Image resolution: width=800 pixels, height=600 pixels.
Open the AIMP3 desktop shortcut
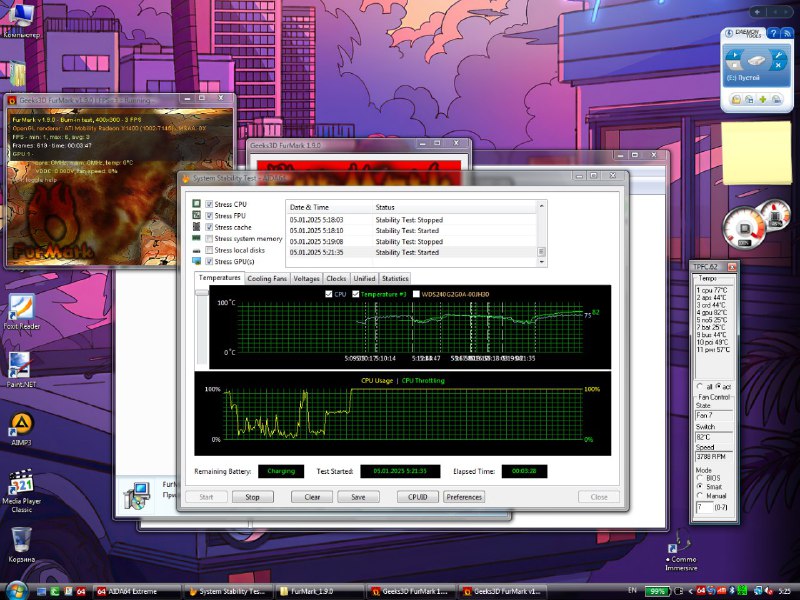click(21, 429)
